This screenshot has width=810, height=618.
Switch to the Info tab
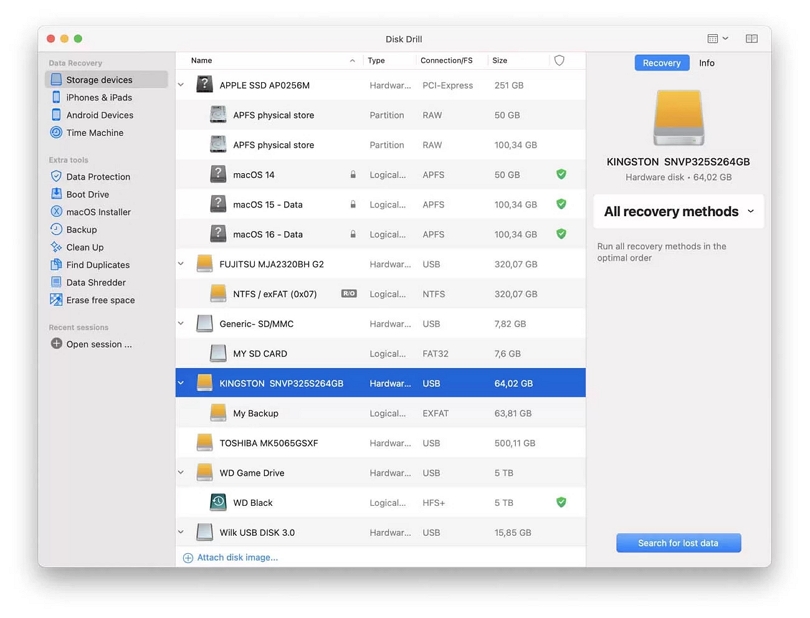tap(707, 63)
